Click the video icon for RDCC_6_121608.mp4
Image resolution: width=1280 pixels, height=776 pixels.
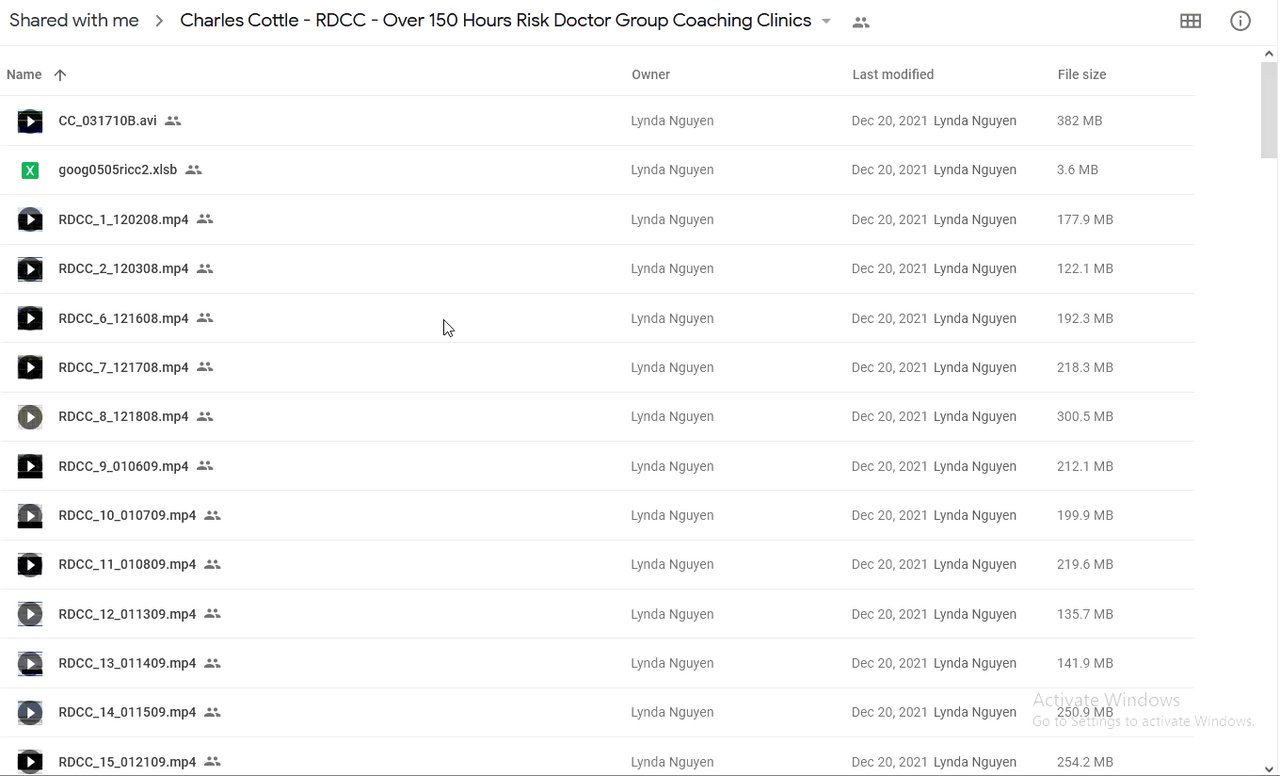[x=30, y=318]
